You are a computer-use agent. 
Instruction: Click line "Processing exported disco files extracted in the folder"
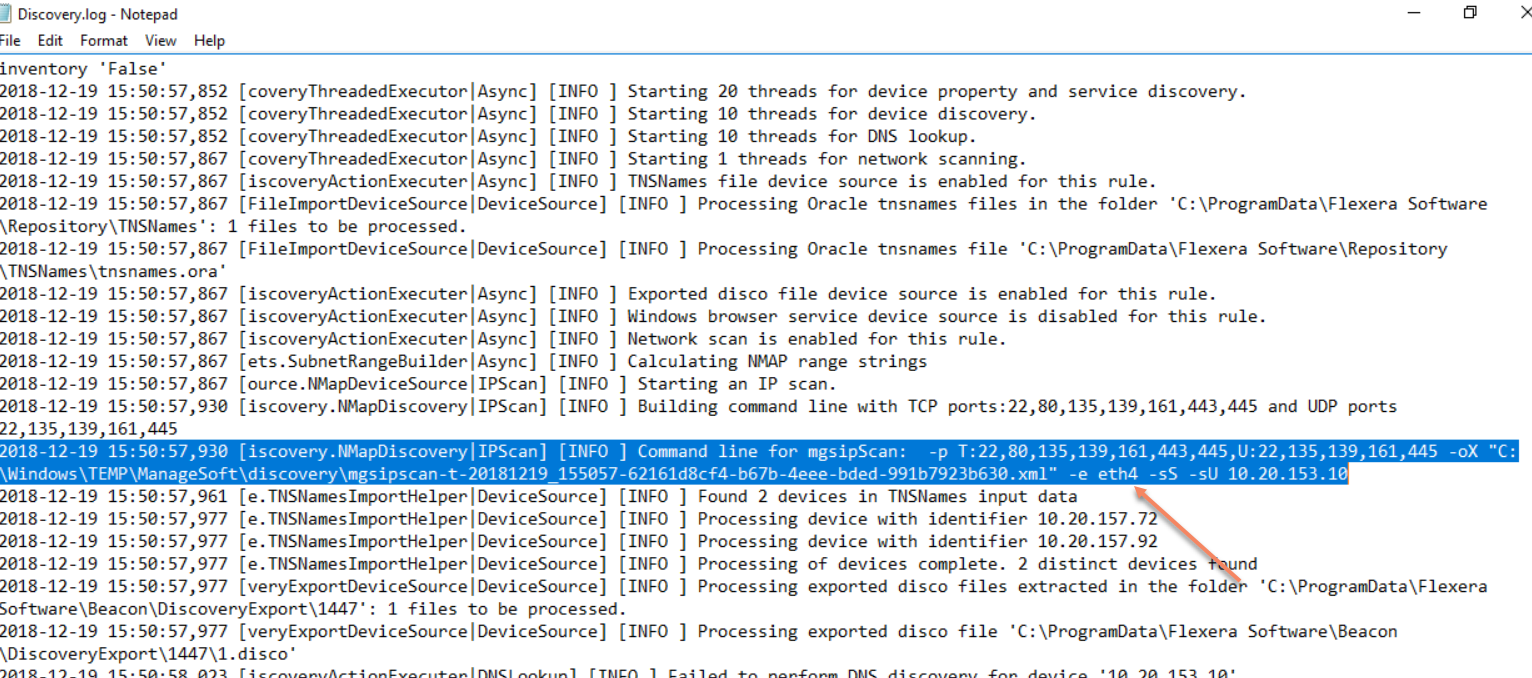[744, 586]
